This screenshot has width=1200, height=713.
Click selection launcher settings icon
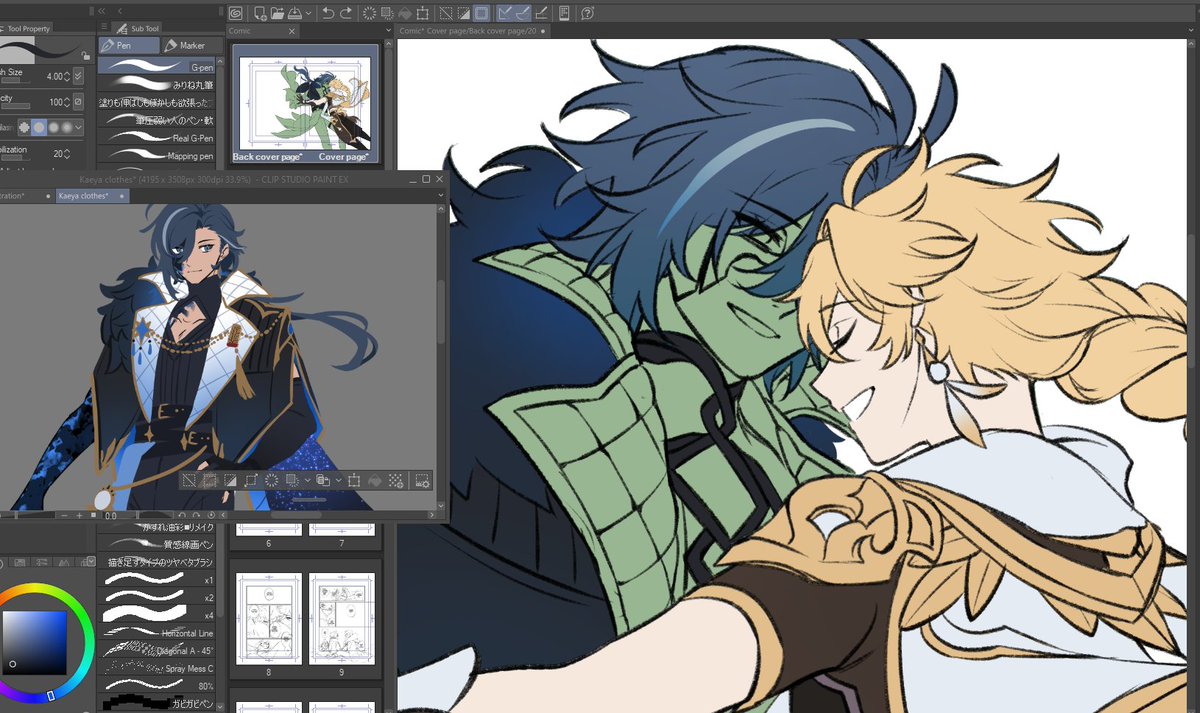coord(422,481)
